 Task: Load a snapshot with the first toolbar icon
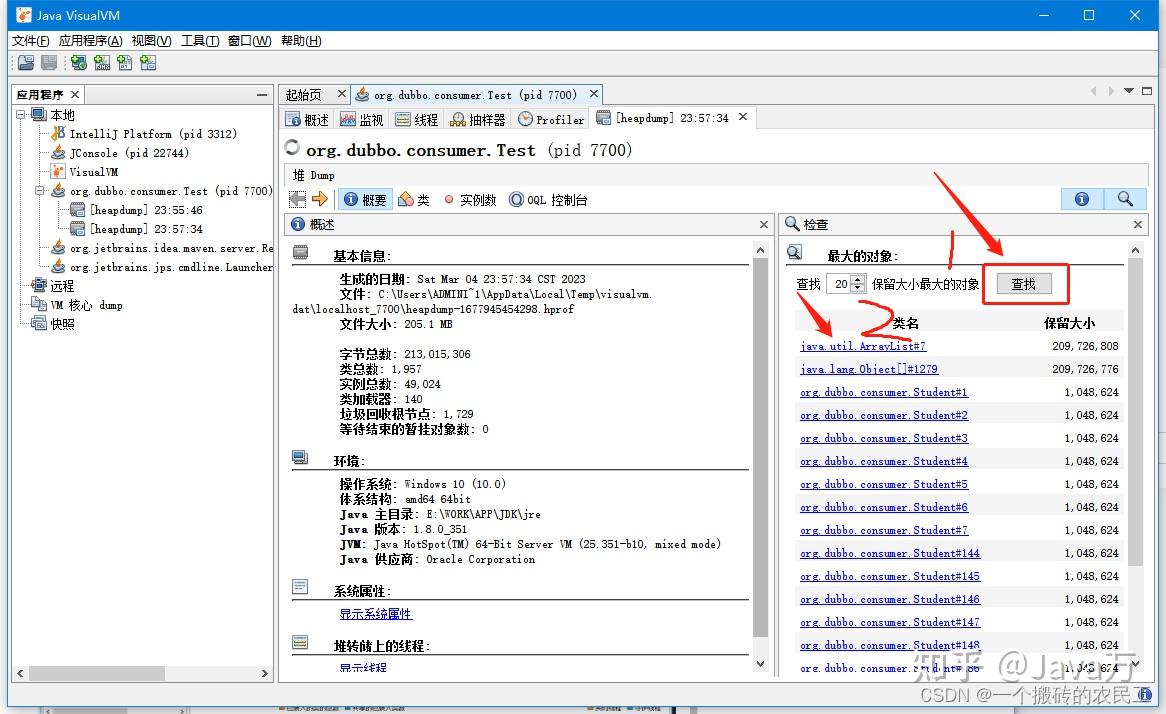(x=25, y=63)
